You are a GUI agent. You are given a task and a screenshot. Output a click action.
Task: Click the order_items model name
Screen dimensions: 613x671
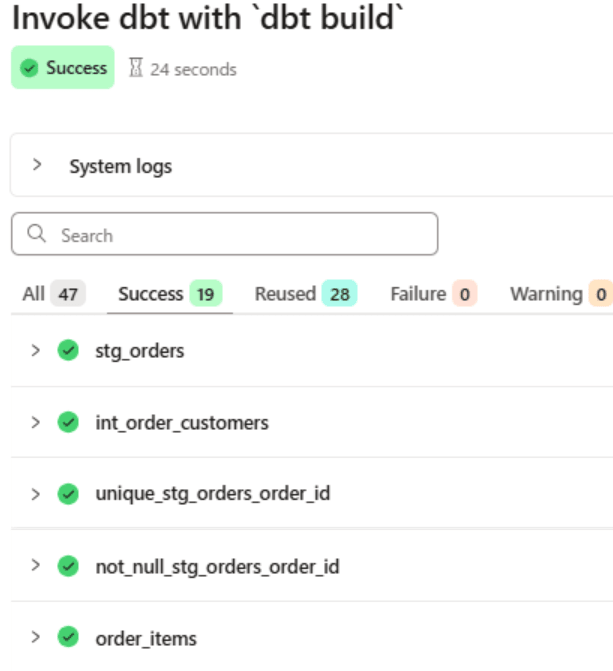tap(146, 639)
